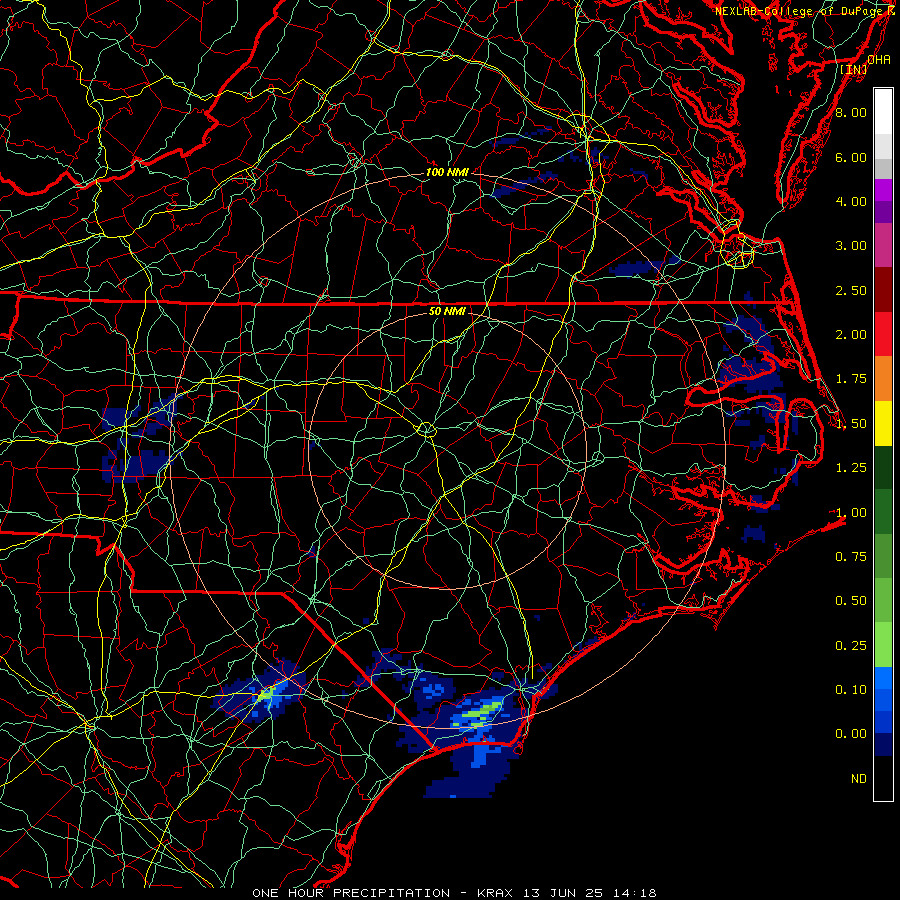Click the 14:18 timestamp
900x900 pixels.
634,893
